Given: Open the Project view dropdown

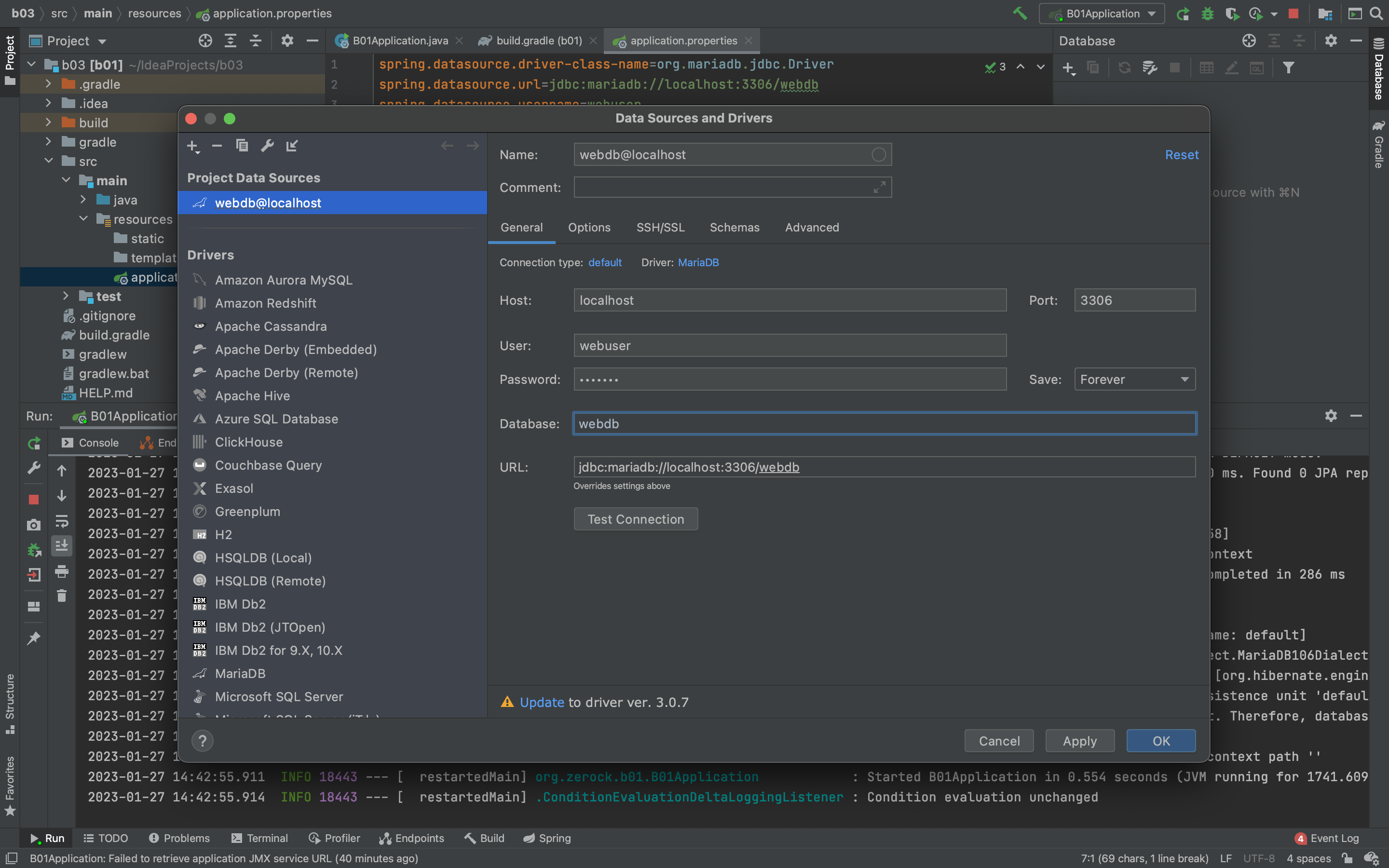Looking at the screenshot, I should [x=76, y=41].
